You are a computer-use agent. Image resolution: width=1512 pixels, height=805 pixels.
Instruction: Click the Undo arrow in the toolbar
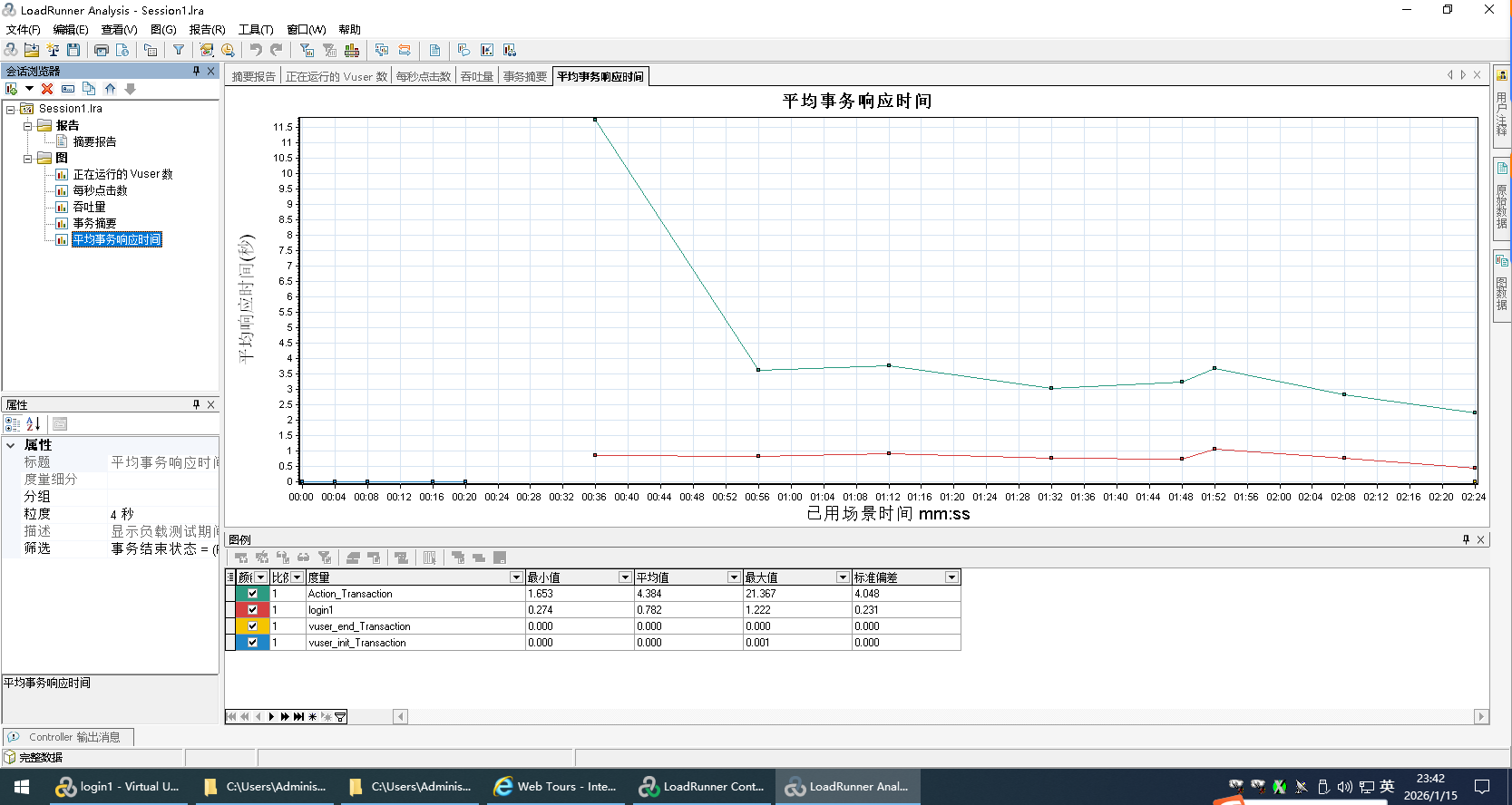[x=256, y=50]
